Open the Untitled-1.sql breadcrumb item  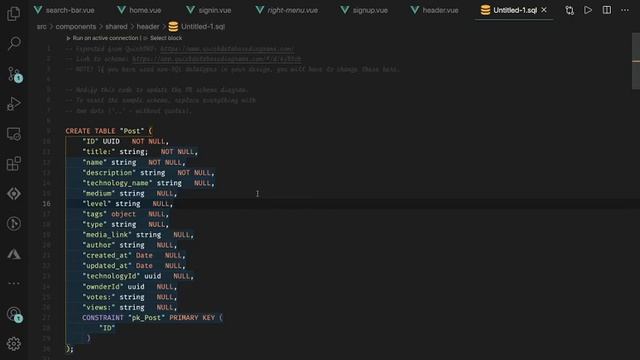tap(196, 27)
